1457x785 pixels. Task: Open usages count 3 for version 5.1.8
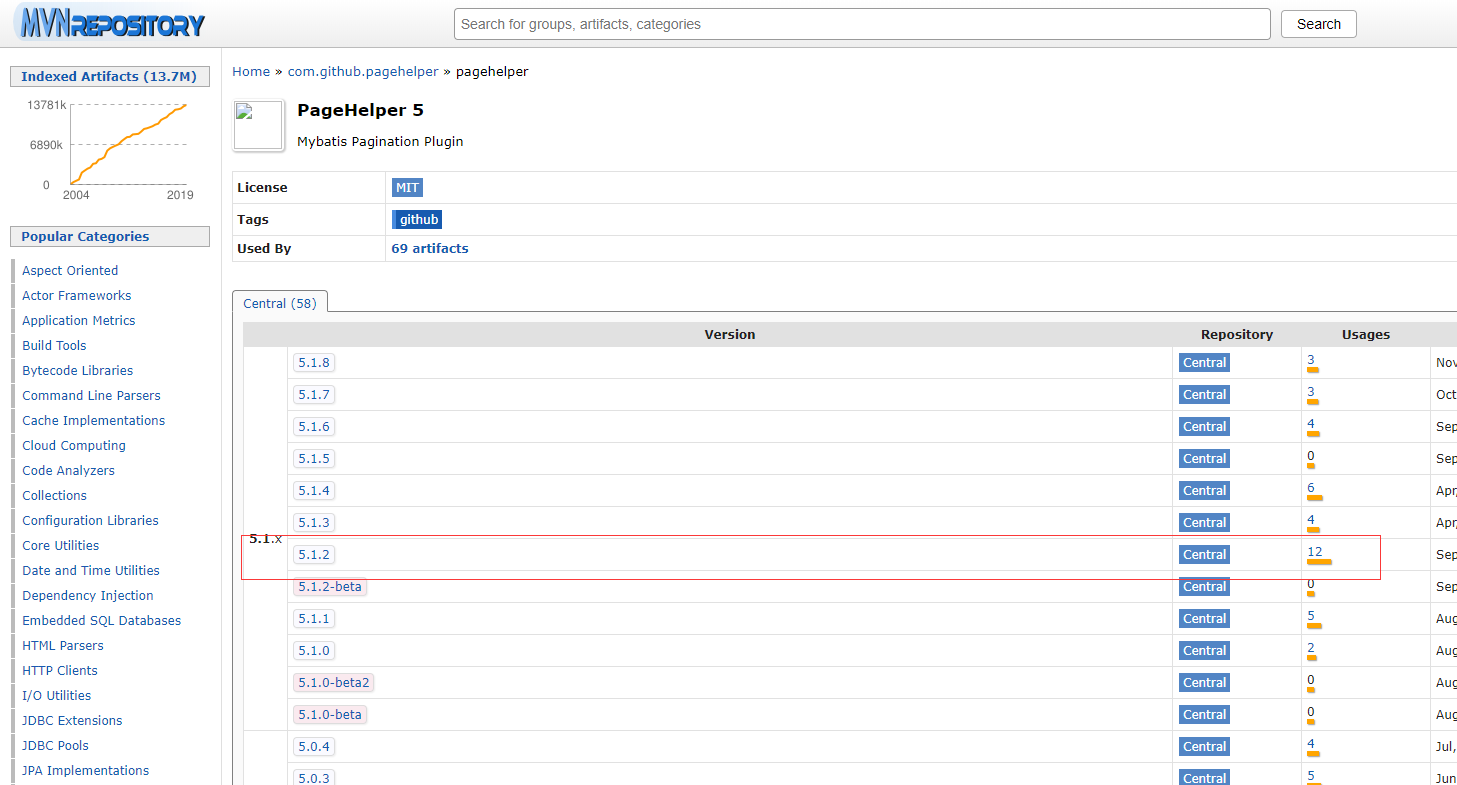[x=1311, y=360]
